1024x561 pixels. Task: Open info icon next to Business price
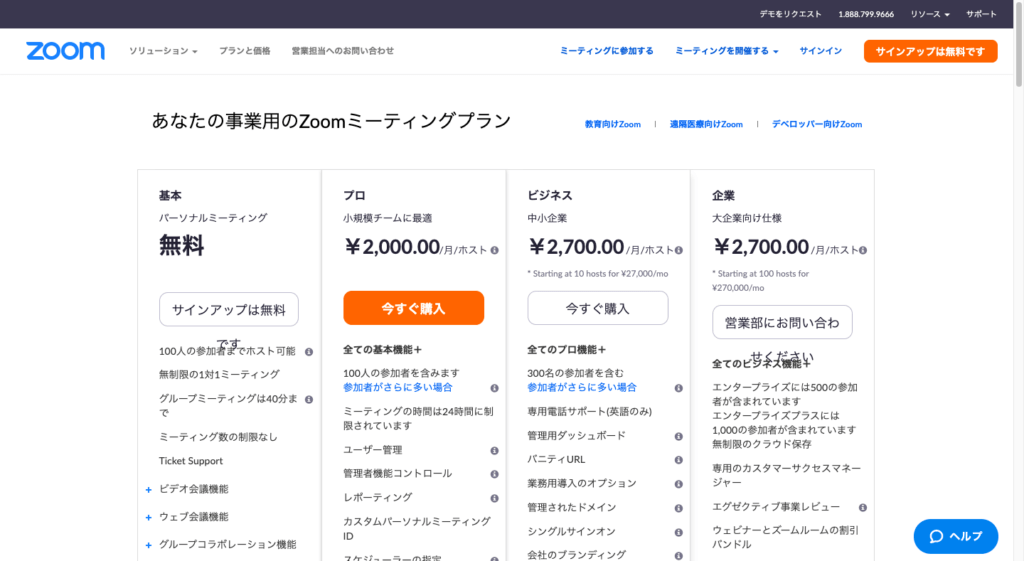pos(679,250)
